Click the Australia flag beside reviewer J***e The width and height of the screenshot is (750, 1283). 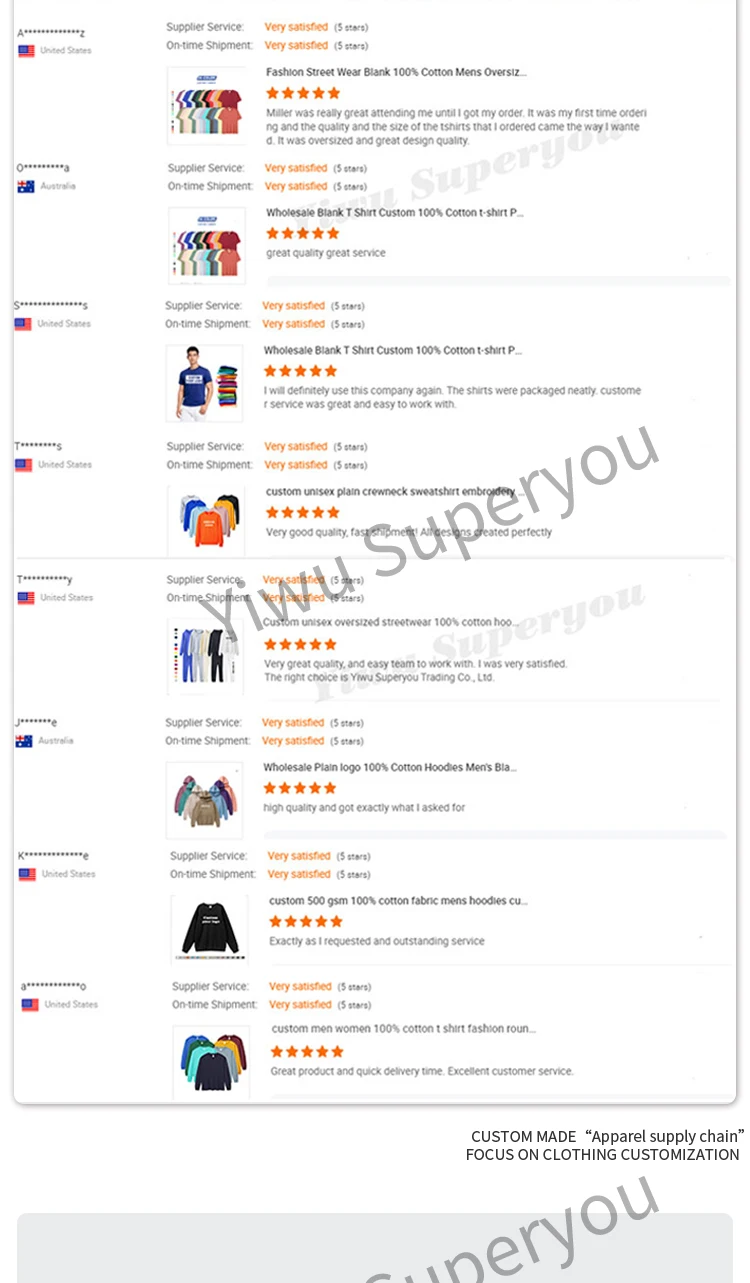pos(24,741)
